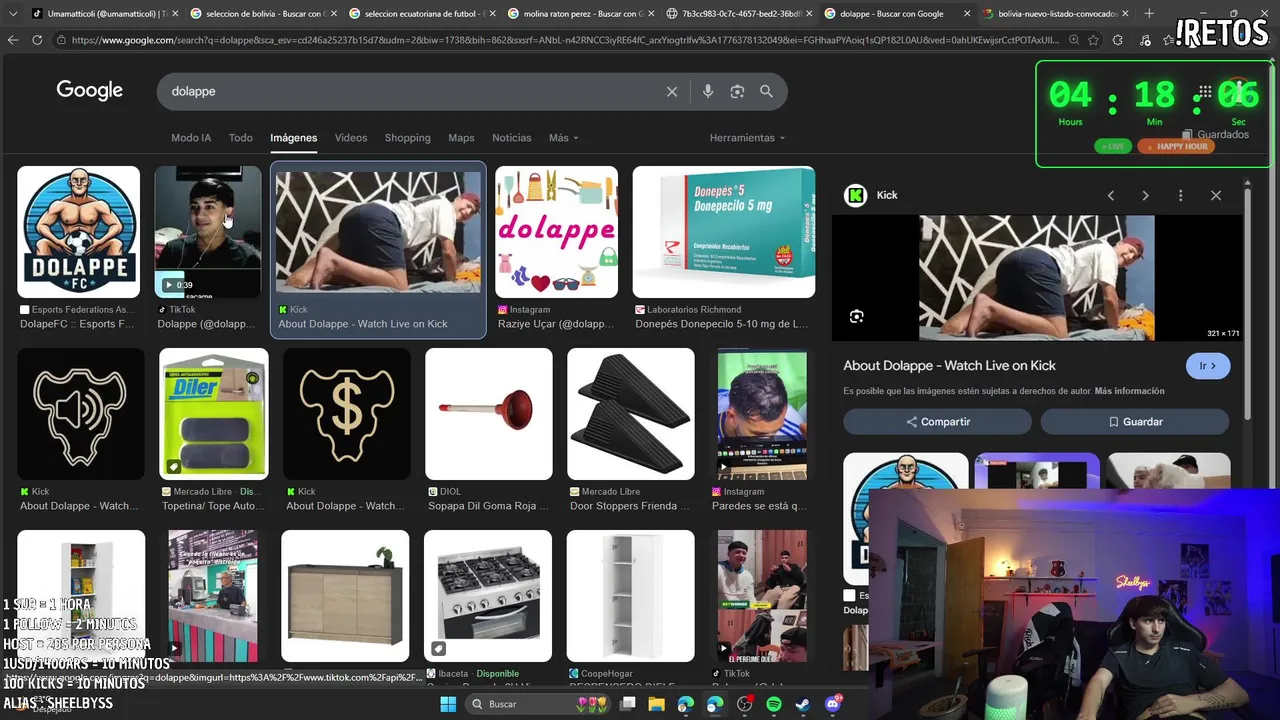Close the image preview panel
Image resolution: width=1280 pixels, height=720 pixels.
(1216, 195)
